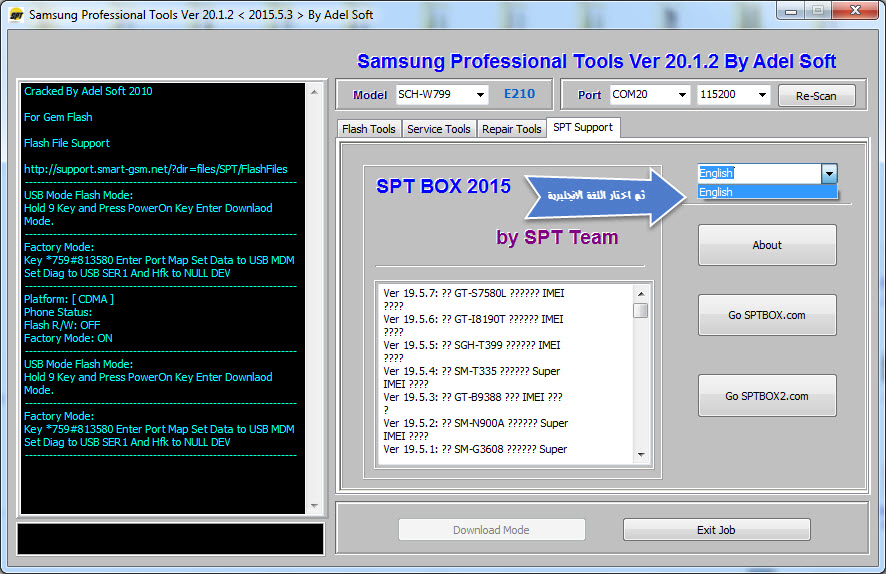Viewport: 886px width, 574px height.
Task: Click the Exit Job button
Action: (716, 530)
